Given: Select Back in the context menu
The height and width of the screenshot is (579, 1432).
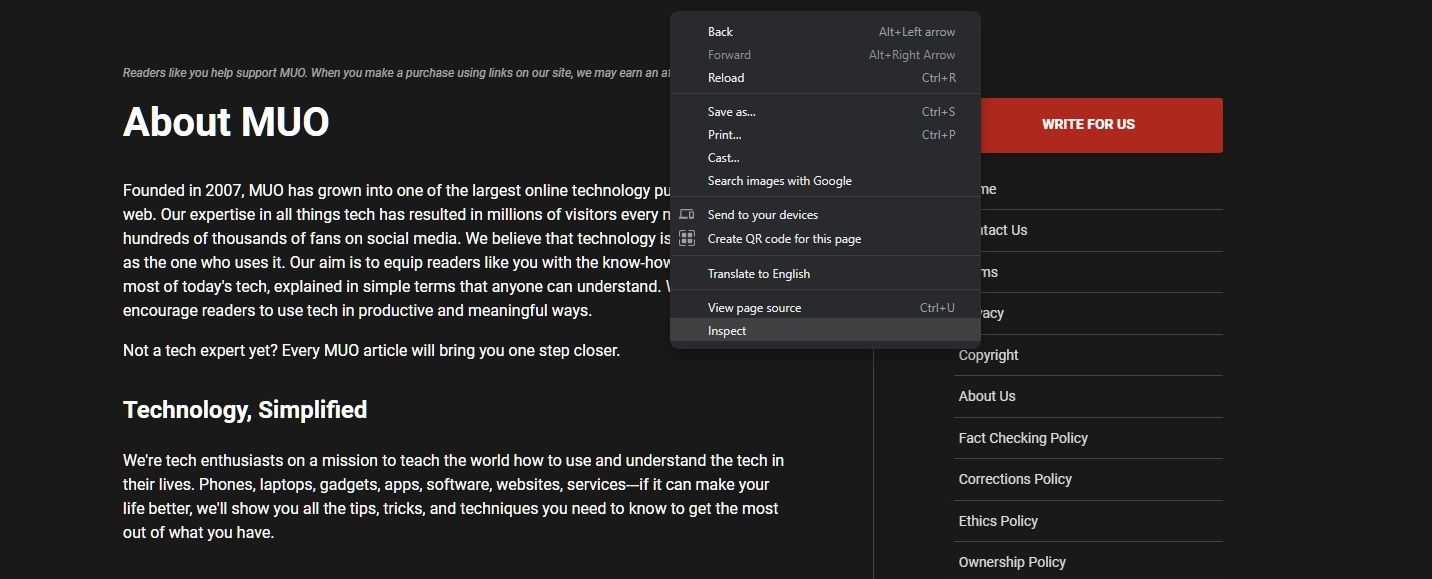Looking at the screenshot, I should (x=720, y=32).
